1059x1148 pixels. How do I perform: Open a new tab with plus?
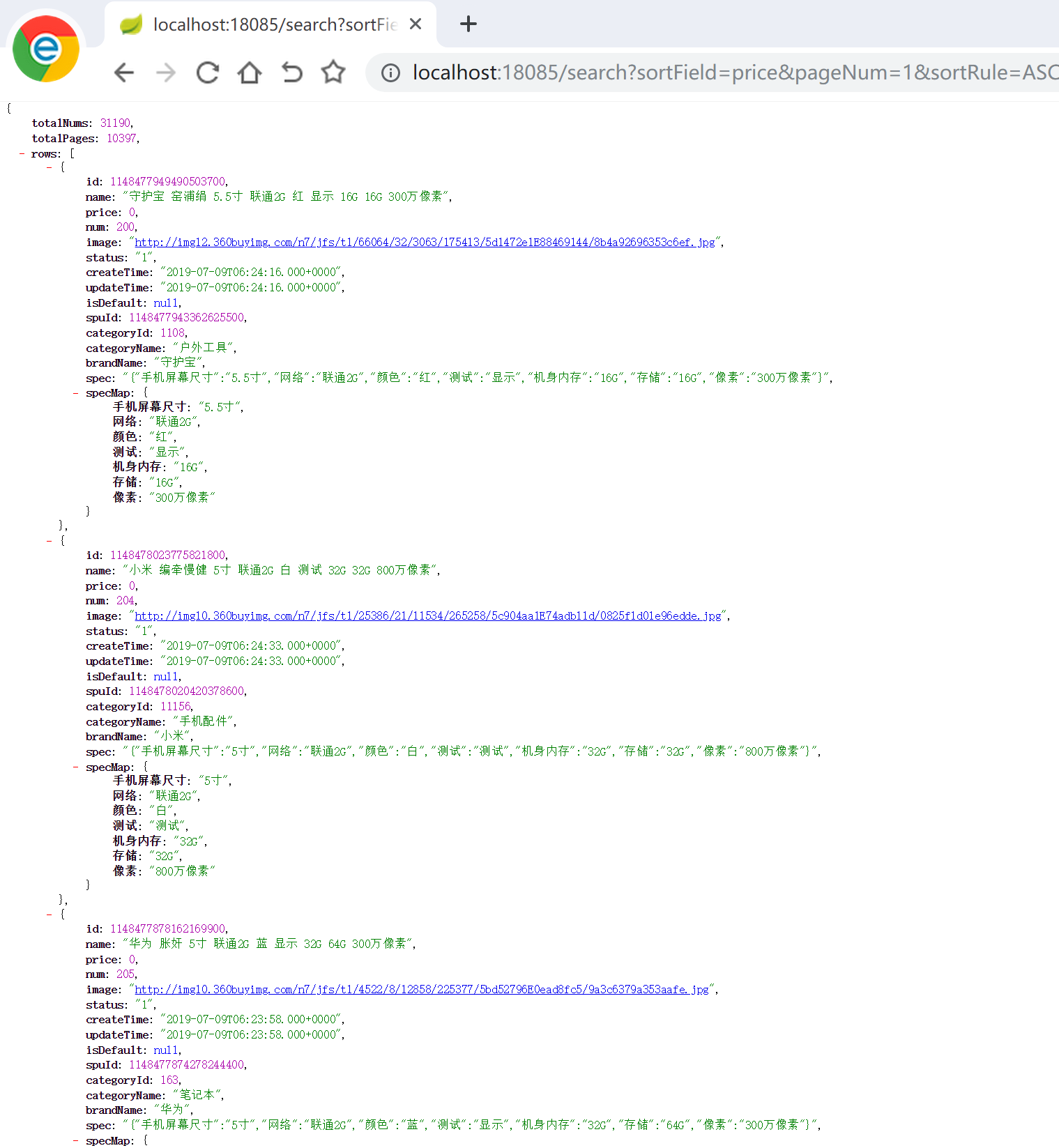tap(468, 24)
